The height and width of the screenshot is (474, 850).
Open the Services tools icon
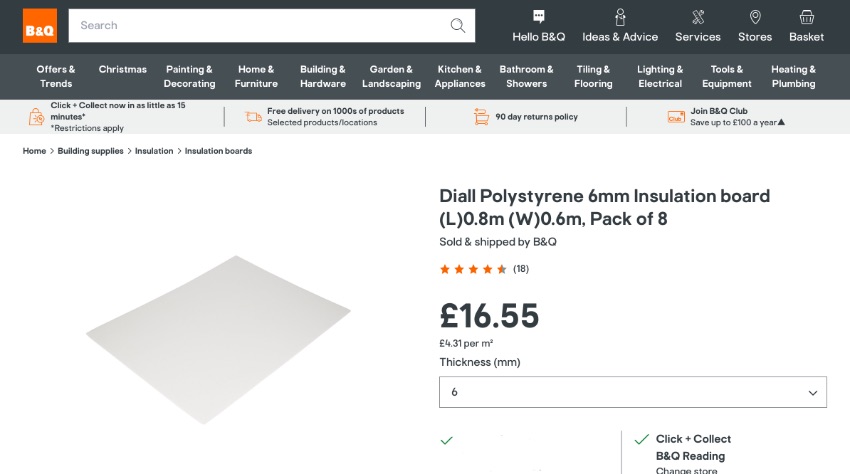[x=697, y=17]
